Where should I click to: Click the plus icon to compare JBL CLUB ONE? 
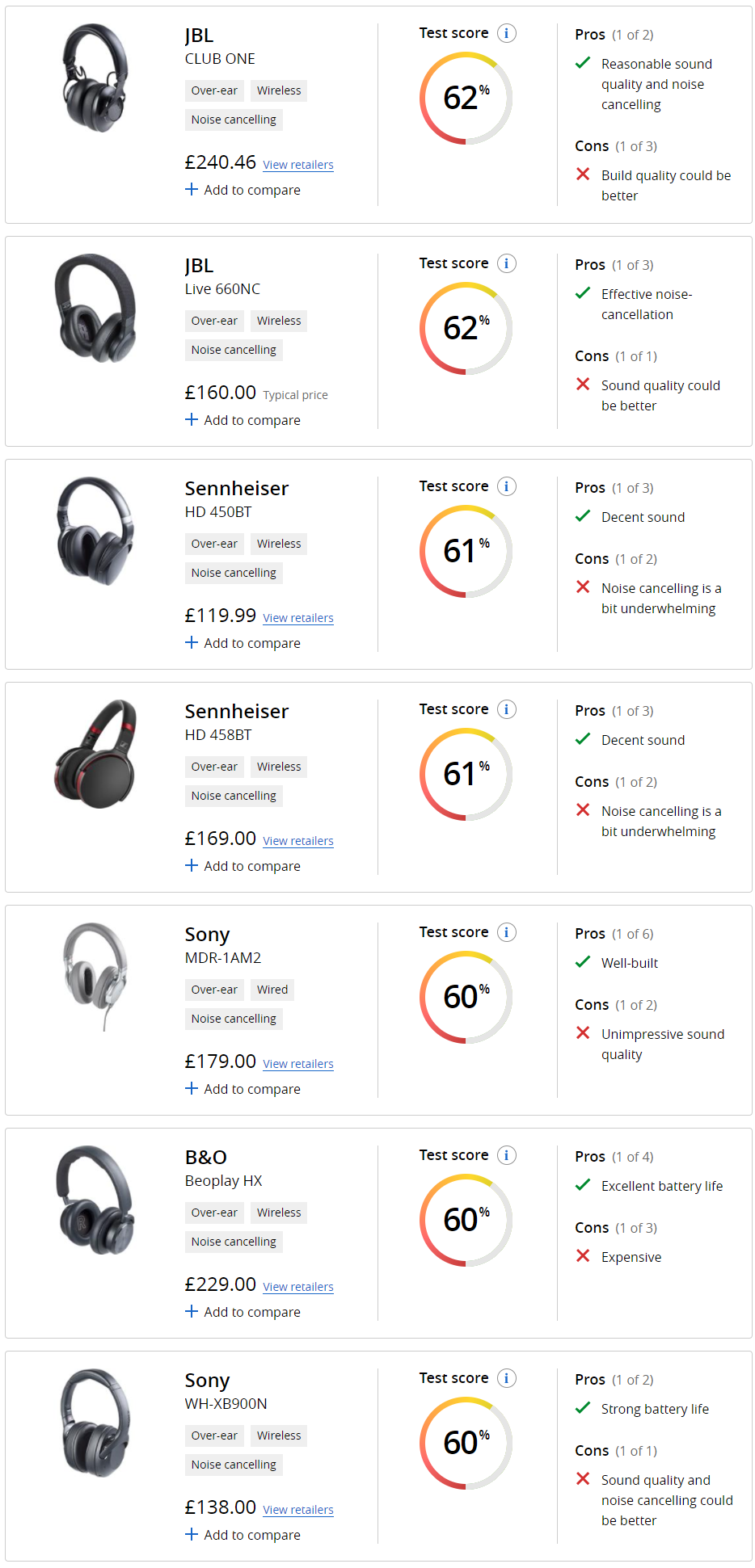click(x=192, y=190)
